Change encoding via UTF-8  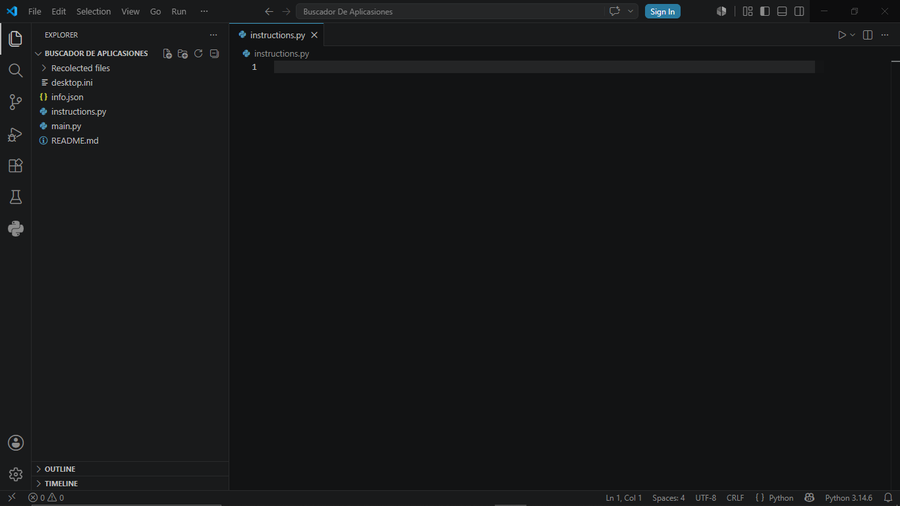(x=705, y=497)
